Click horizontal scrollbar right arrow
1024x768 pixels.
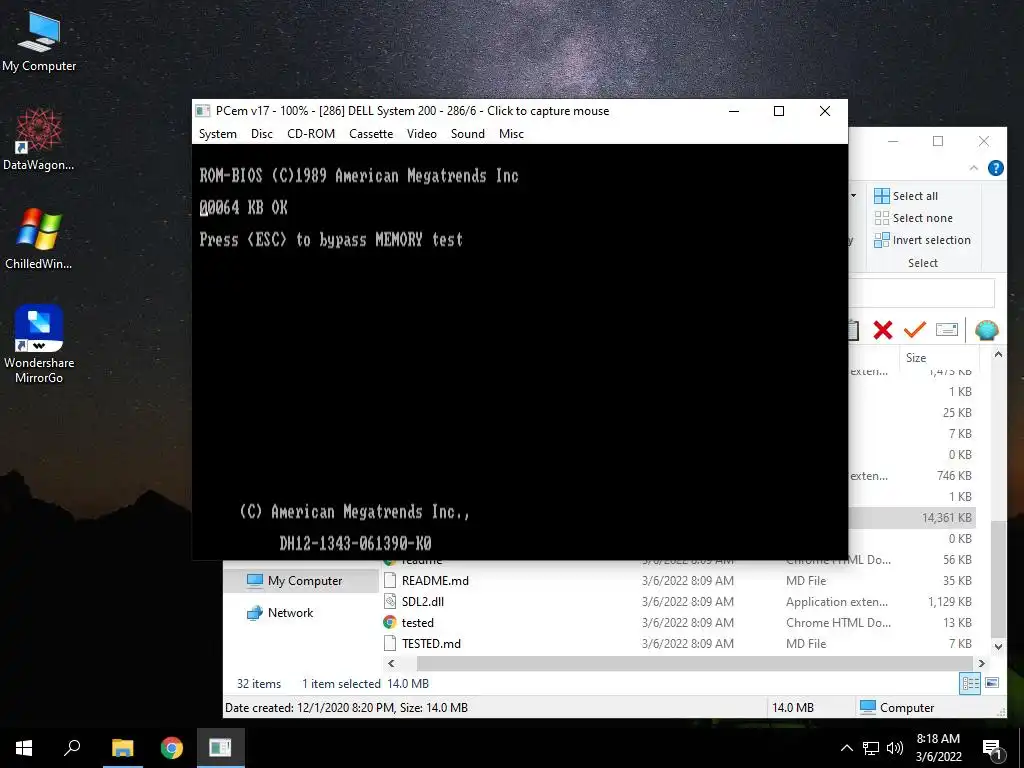981,664
